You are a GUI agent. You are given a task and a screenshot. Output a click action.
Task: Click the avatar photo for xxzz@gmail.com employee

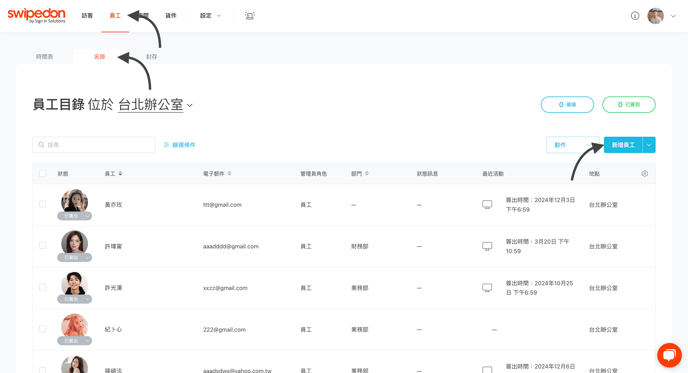coord(75,284)
